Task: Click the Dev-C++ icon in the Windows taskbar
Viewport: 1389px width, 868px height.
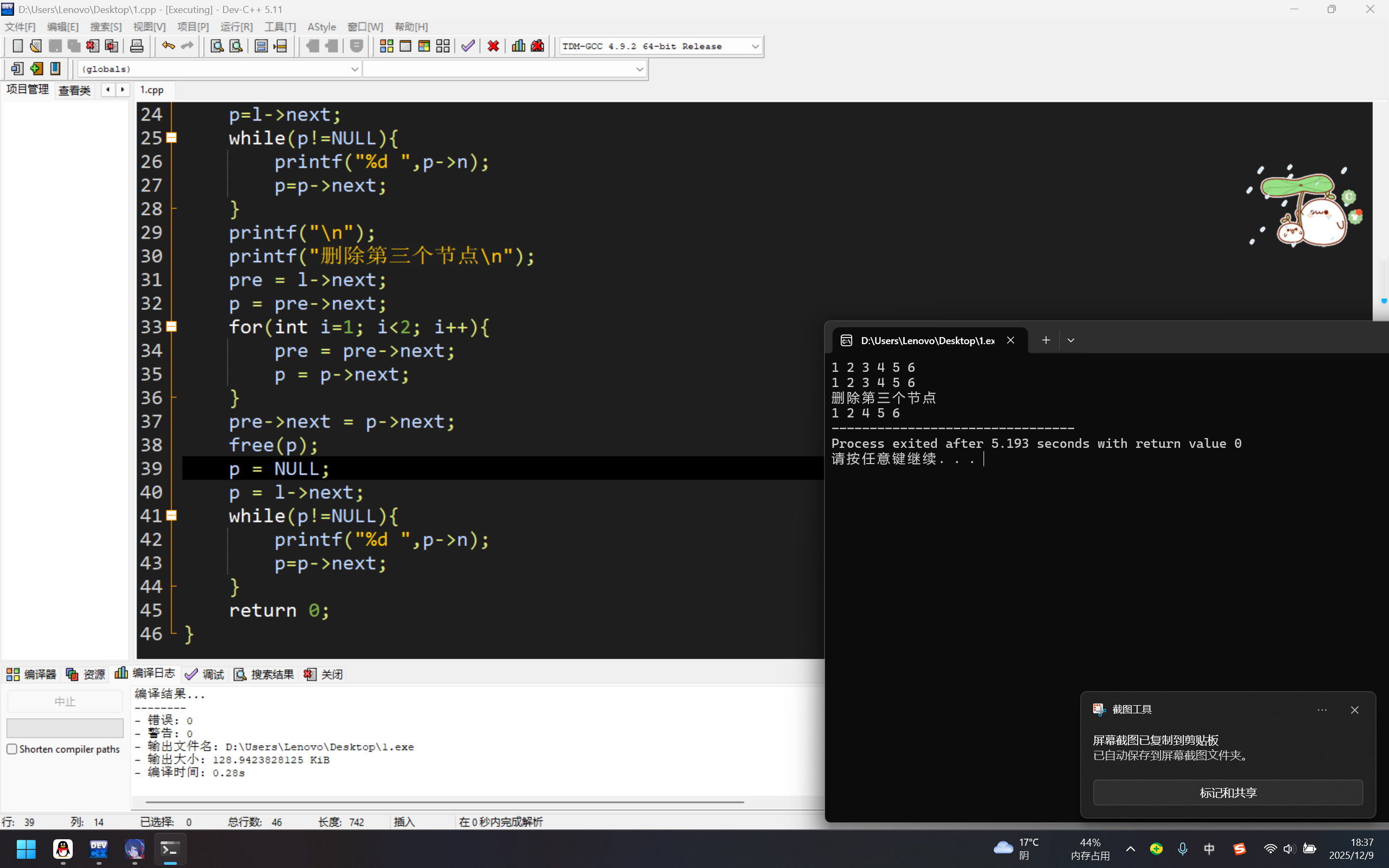Action: pos(99,848)
